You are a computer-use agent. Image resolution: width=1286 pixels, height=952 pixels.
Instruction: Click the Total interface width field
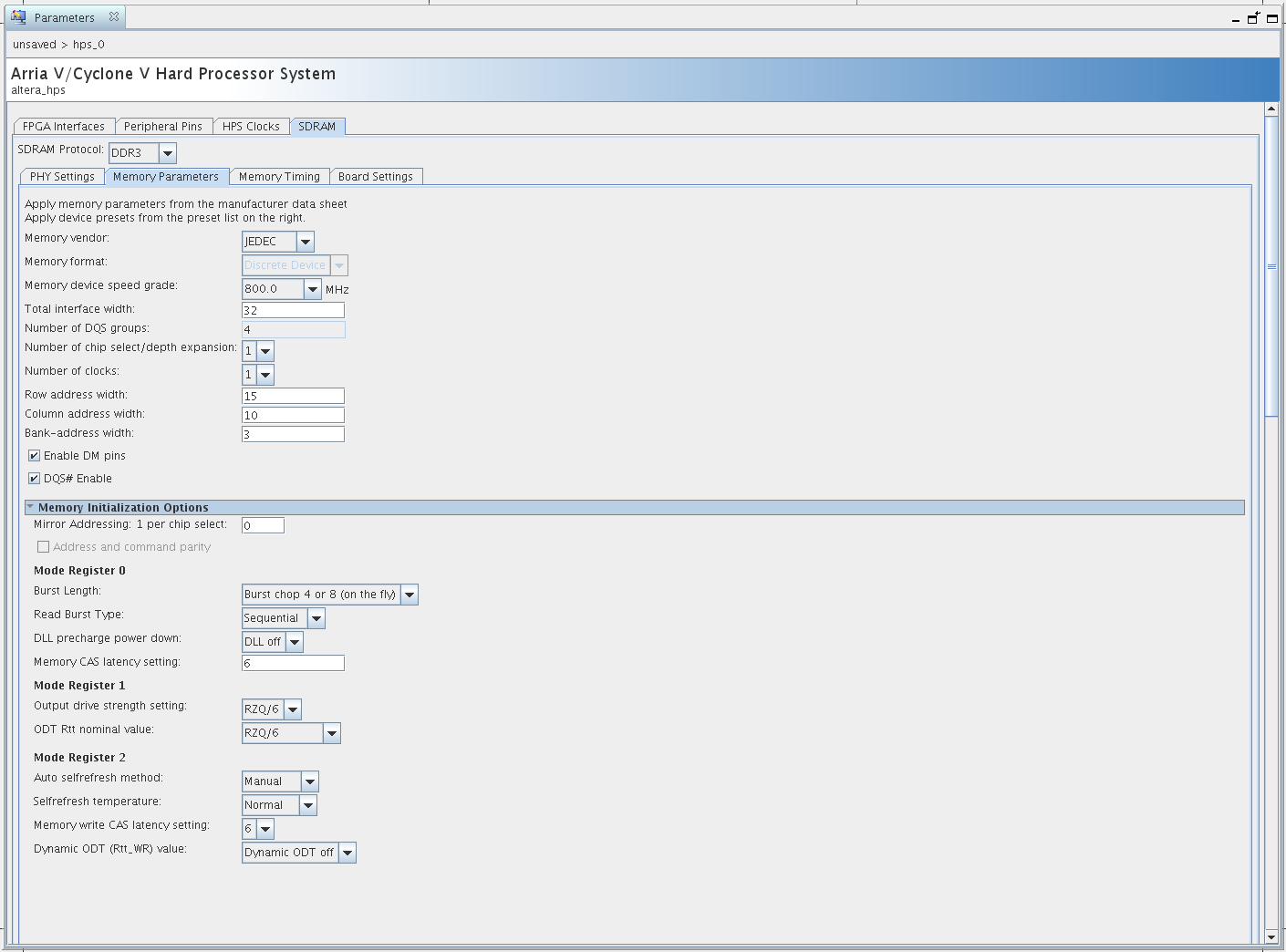tap(293, 310)
